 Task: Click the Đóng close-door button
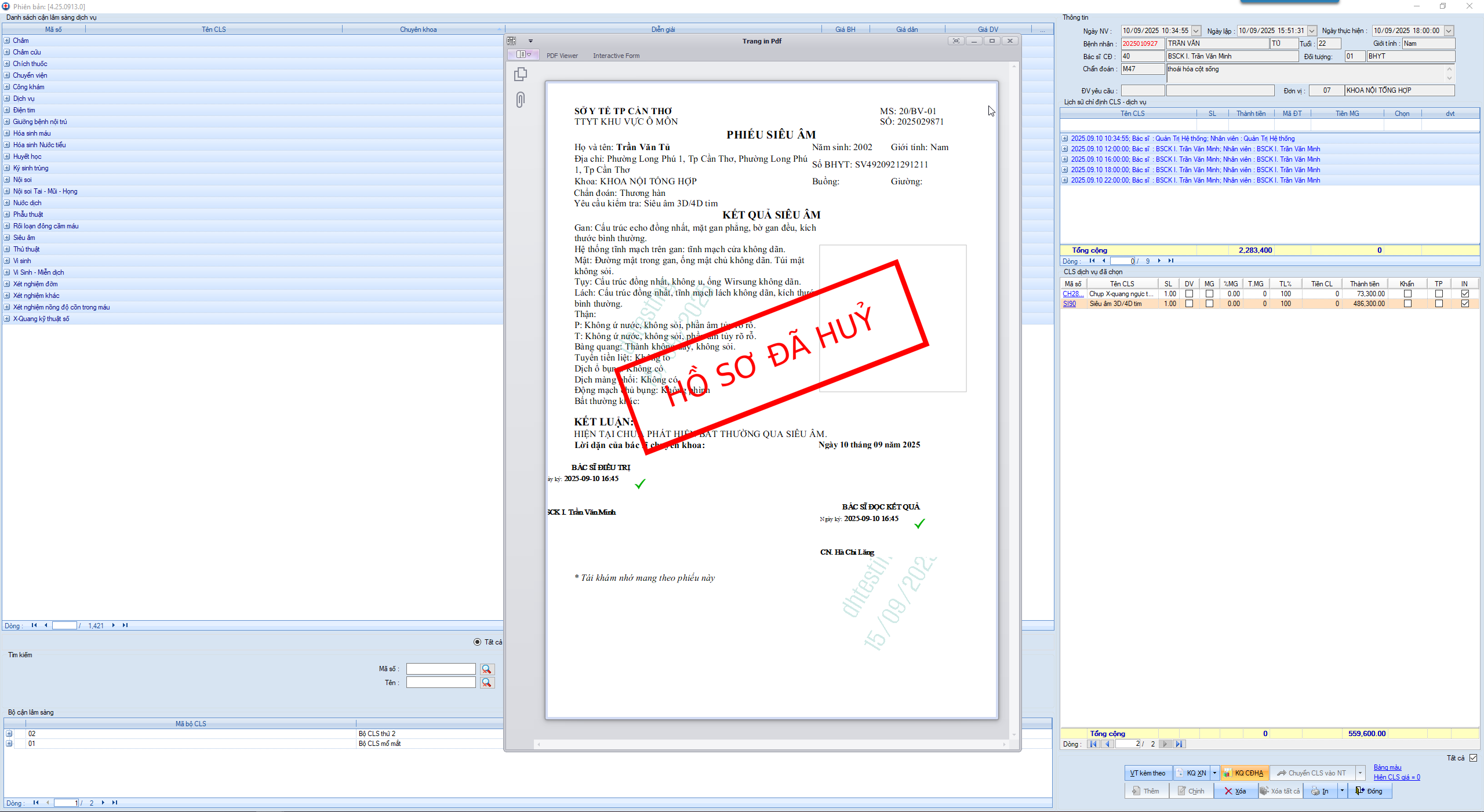(1369, 791)
